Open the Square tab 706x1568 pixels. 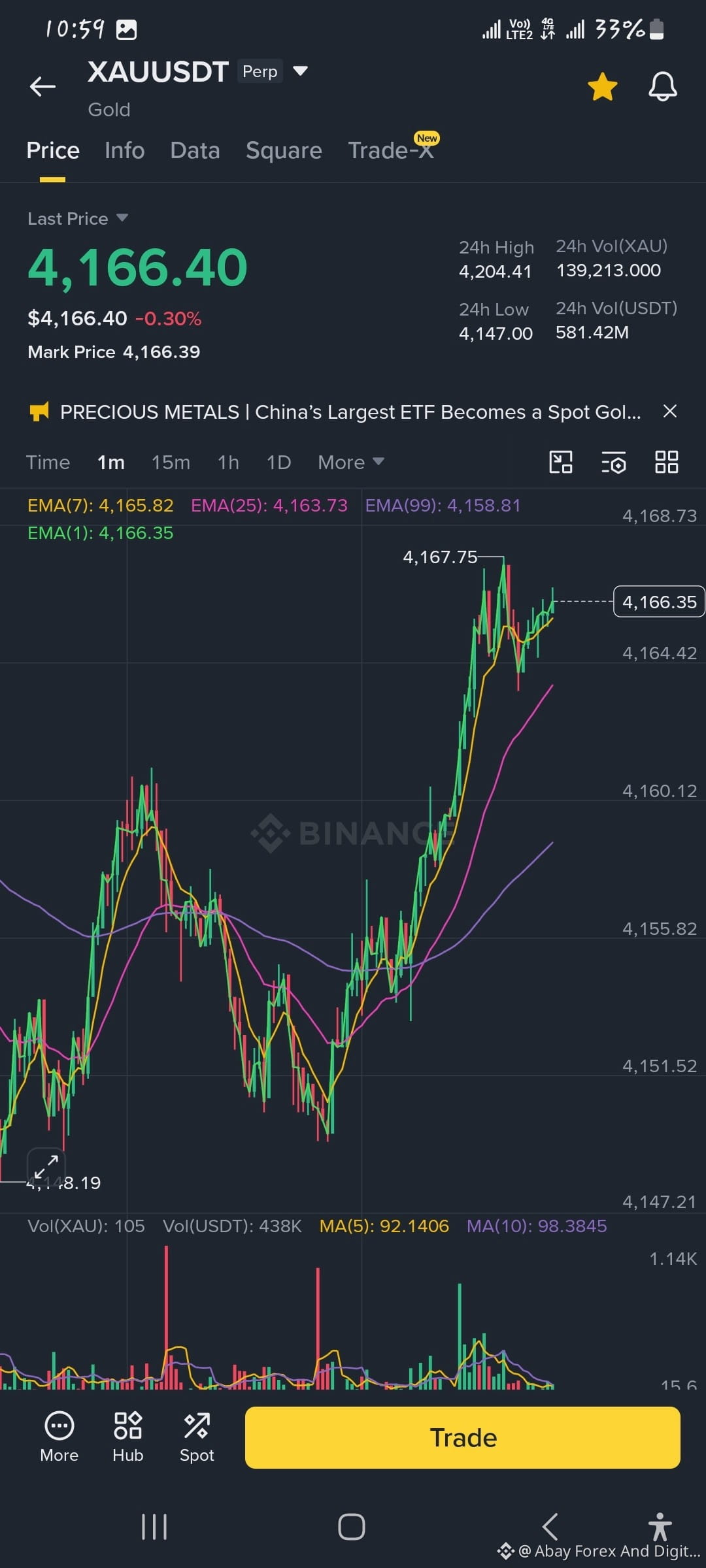[x=284, y=150]
